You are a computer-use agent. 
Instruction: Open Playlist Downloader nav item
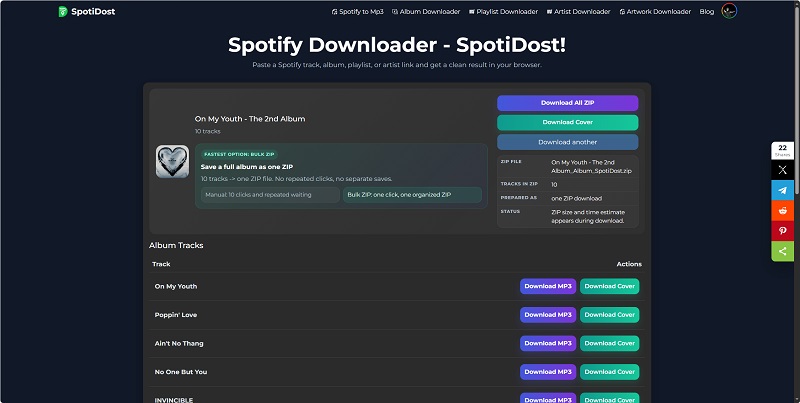(503, 11)
